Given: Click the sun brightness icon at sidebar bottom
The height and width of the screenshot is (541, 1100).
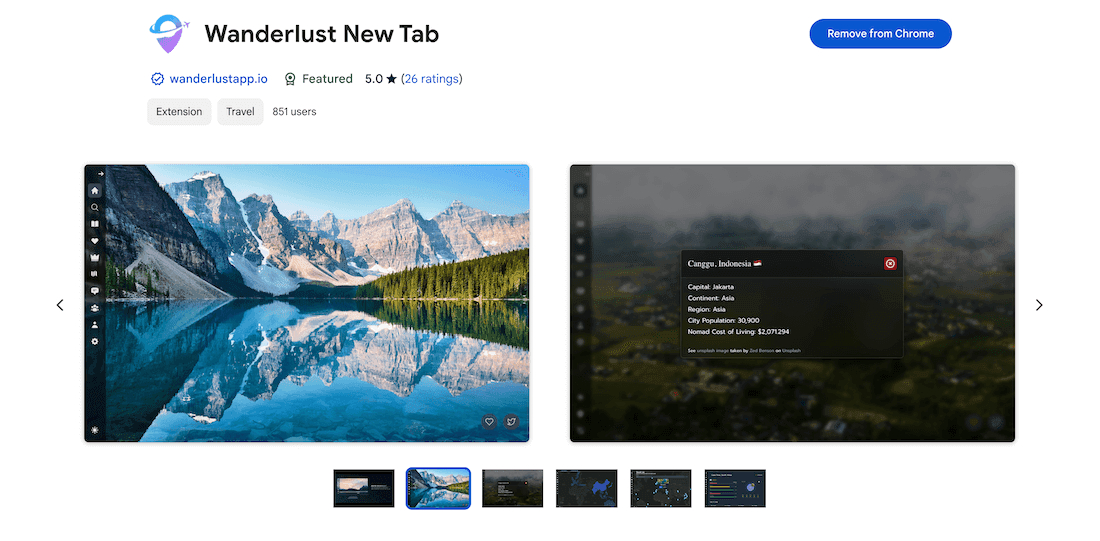Looking at the screenshot, I should [x=95, y=430].
